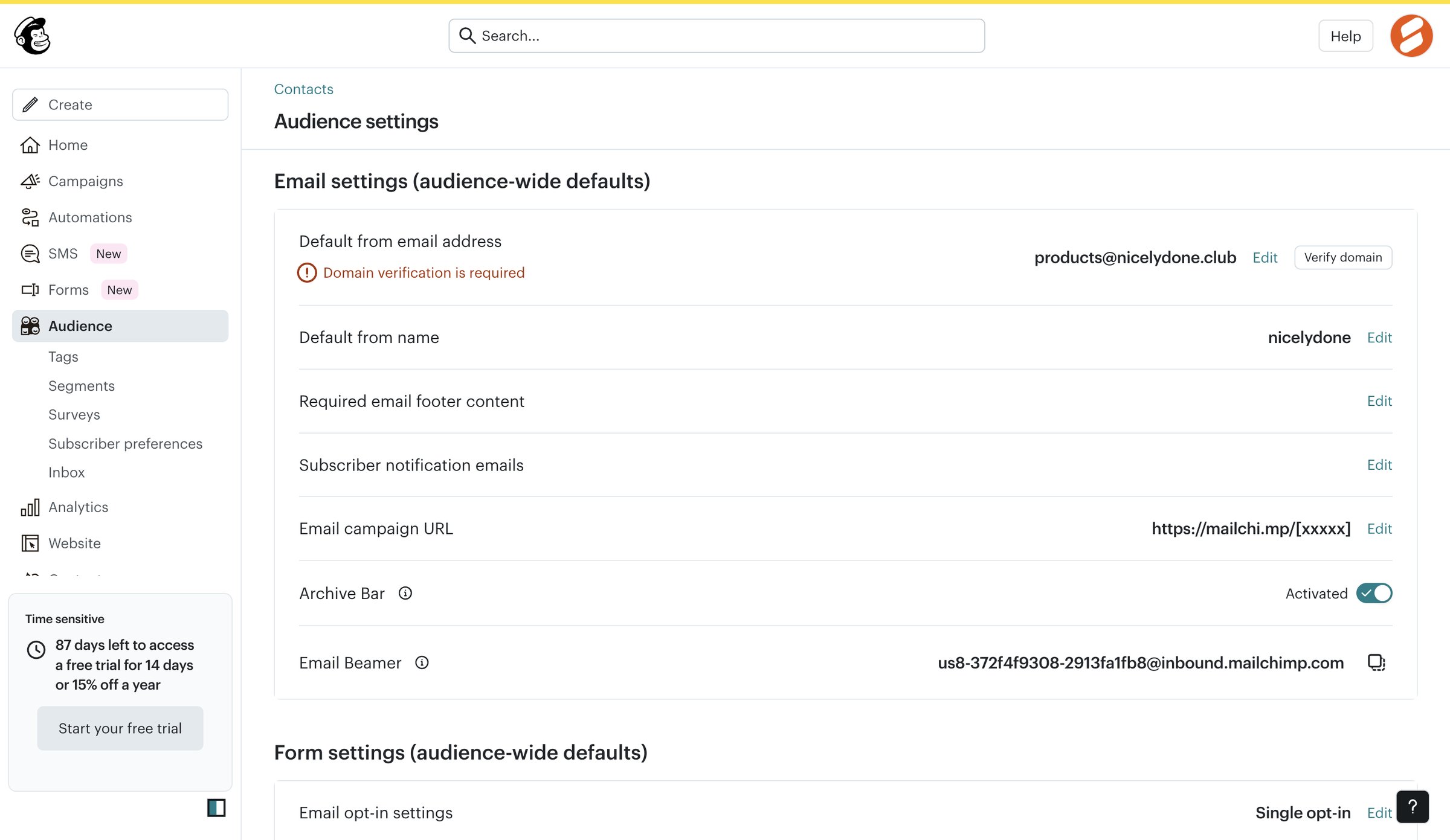Click the products@nicelydone.club address text
Viewport: 1450px width, 840px height.
pyautogui.click(x=1135, y=258)
